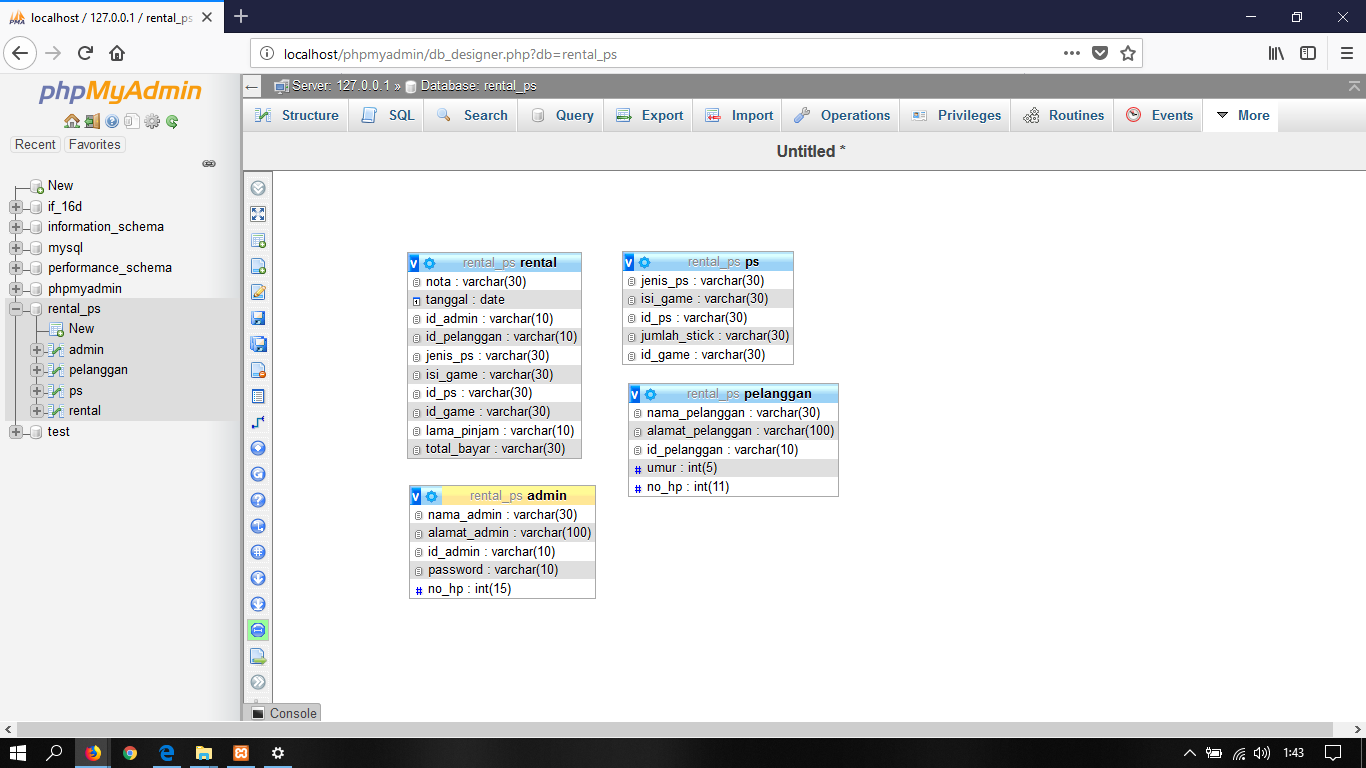Image resolution: width=1366 pixels, height=768 pixels.
Task: Save the current Designer page
Action: coord(258,318)
